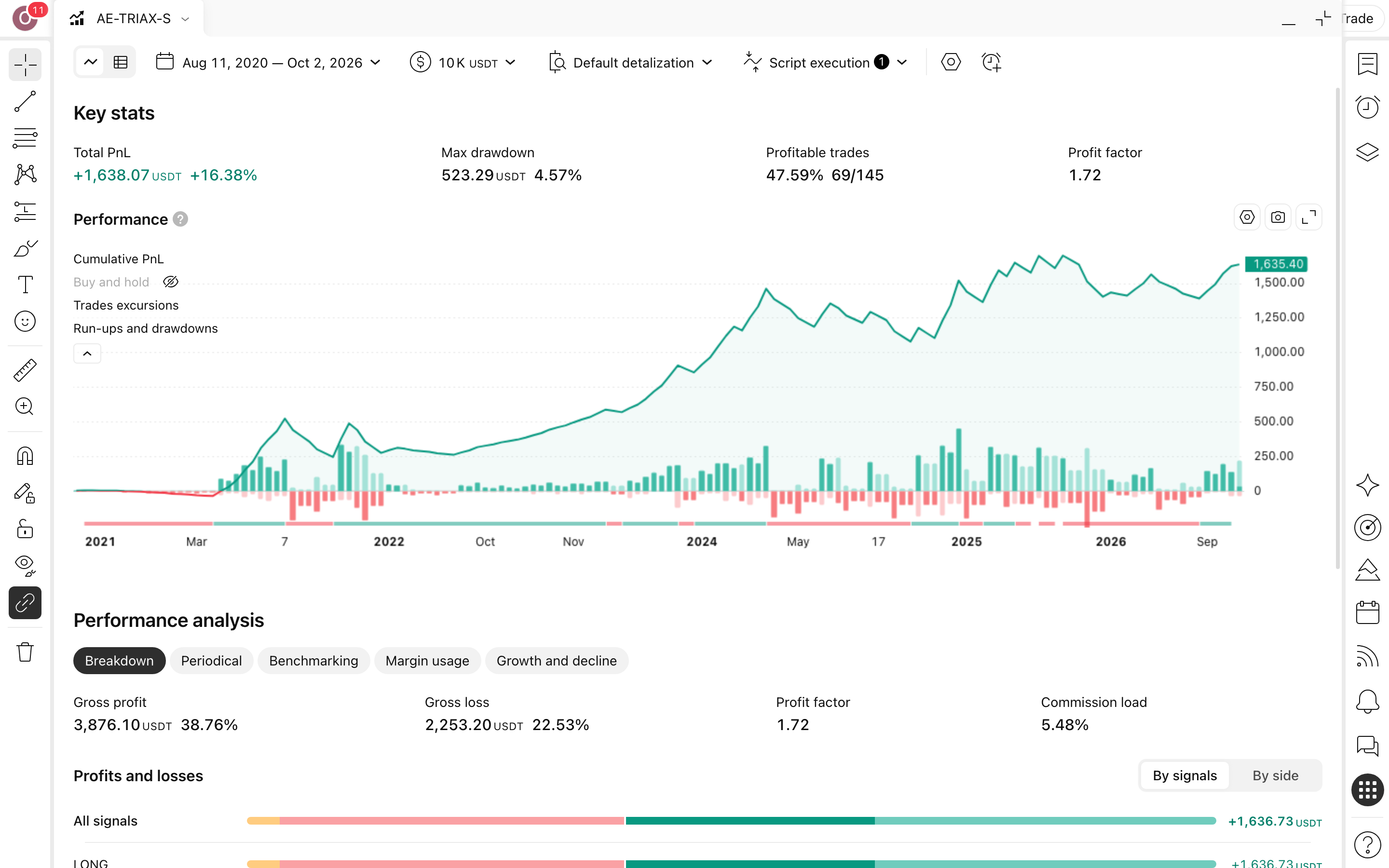Screen dimensions: 1389x868
Task: Toggle Buy and hold visibility eye
Action: (170, 282)
